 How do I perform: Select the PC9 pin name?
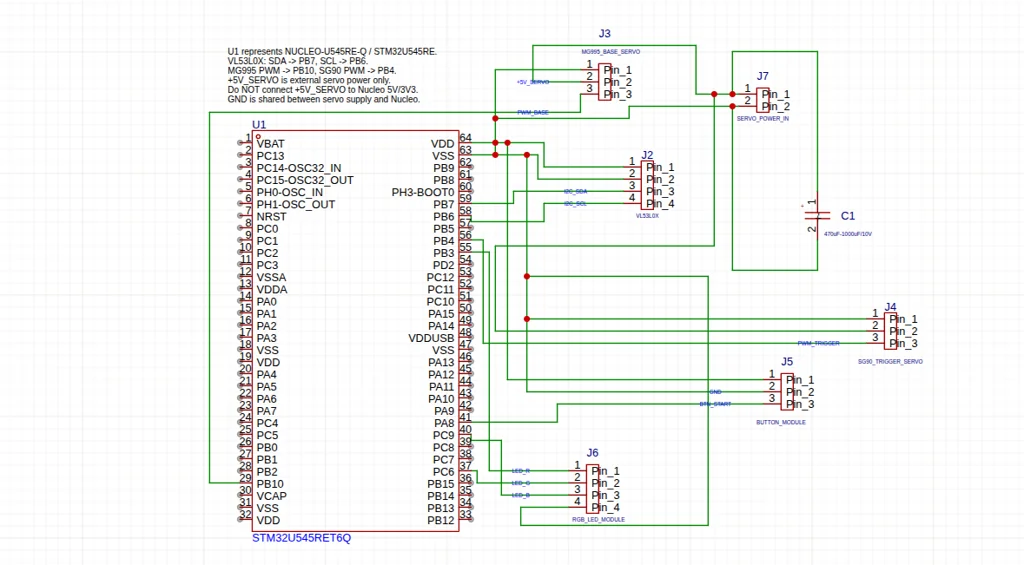(x=443, y=435)
